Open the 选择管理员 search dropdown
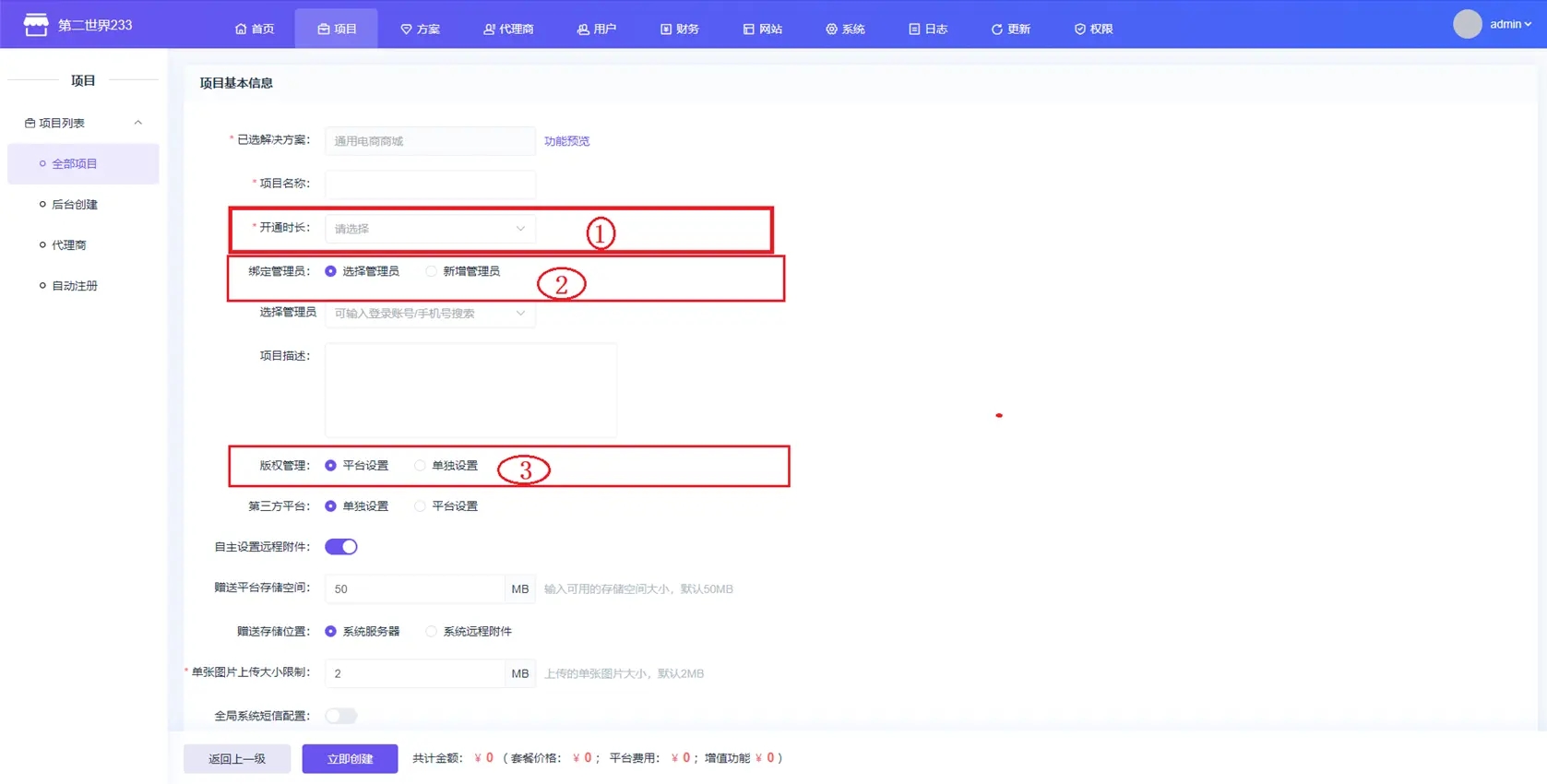Viewport: 1547px width, 784px height. 430,314
